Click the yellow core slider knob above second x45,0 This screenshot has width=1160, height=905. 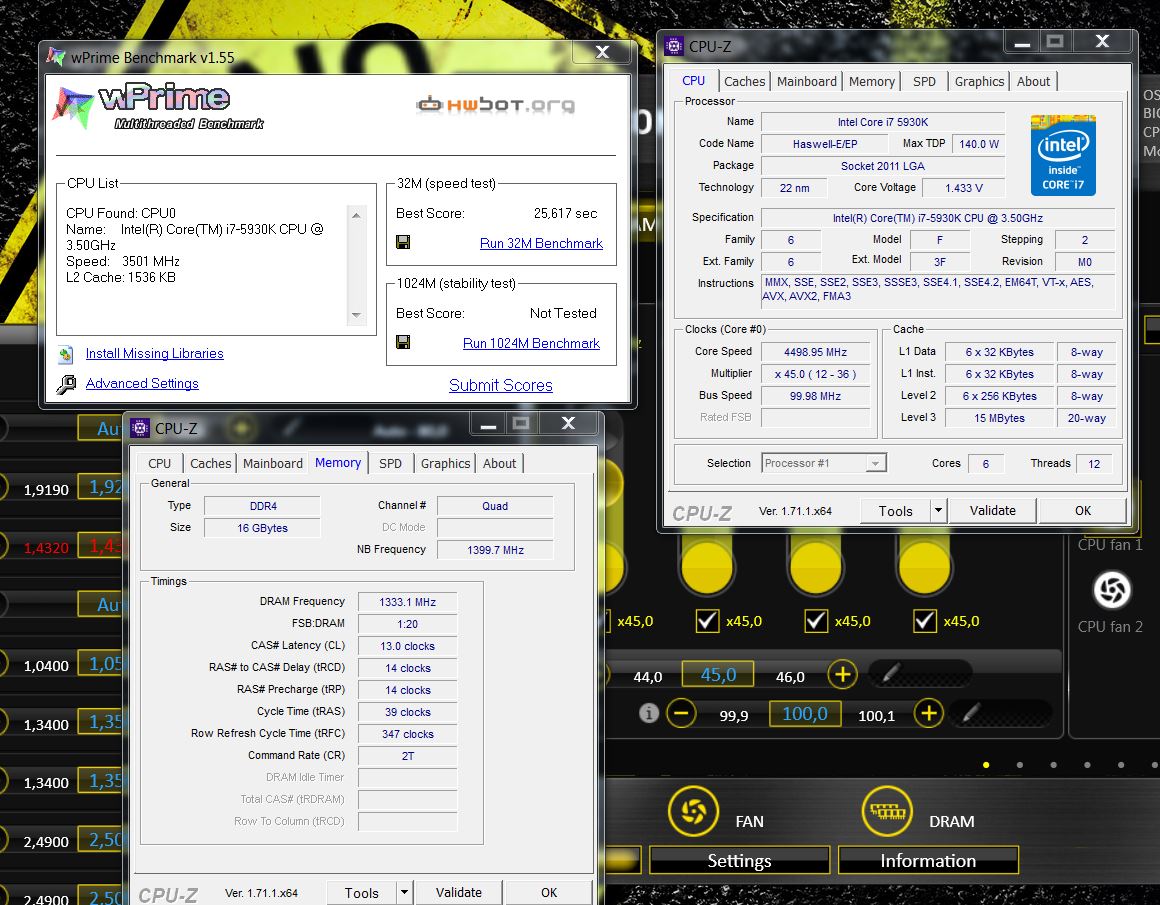point(707,567)
